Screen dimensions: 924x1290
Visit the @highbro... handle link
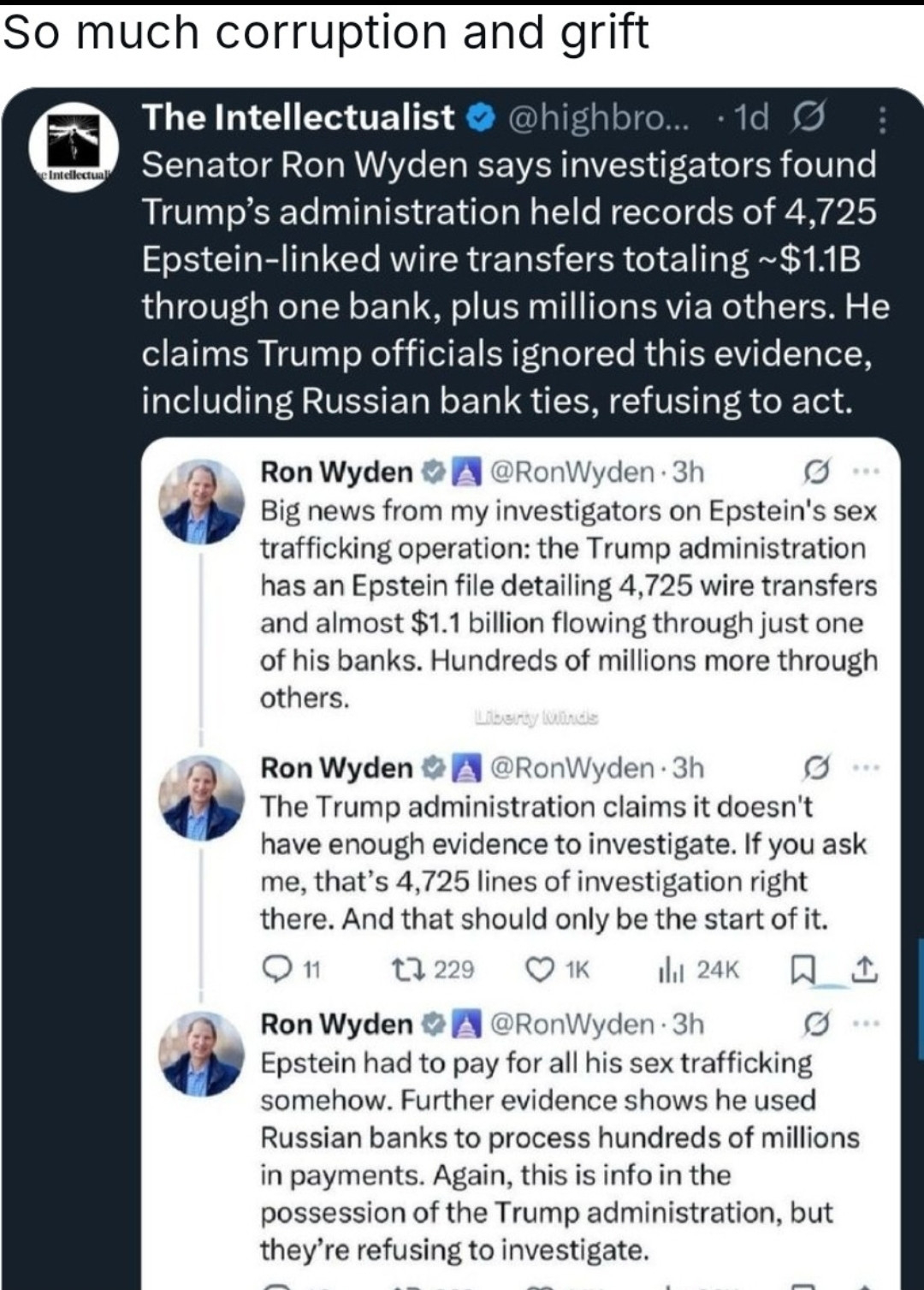pyautogui.click(x=598, y=117)
